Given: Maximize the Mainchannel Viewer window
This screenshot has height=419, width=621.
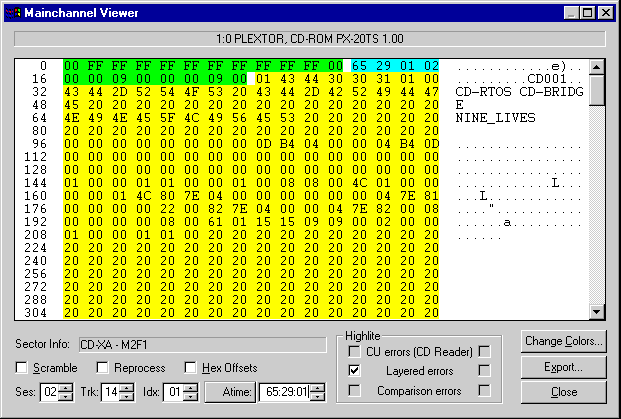Looking at the screenshot, I should point(588,13).
